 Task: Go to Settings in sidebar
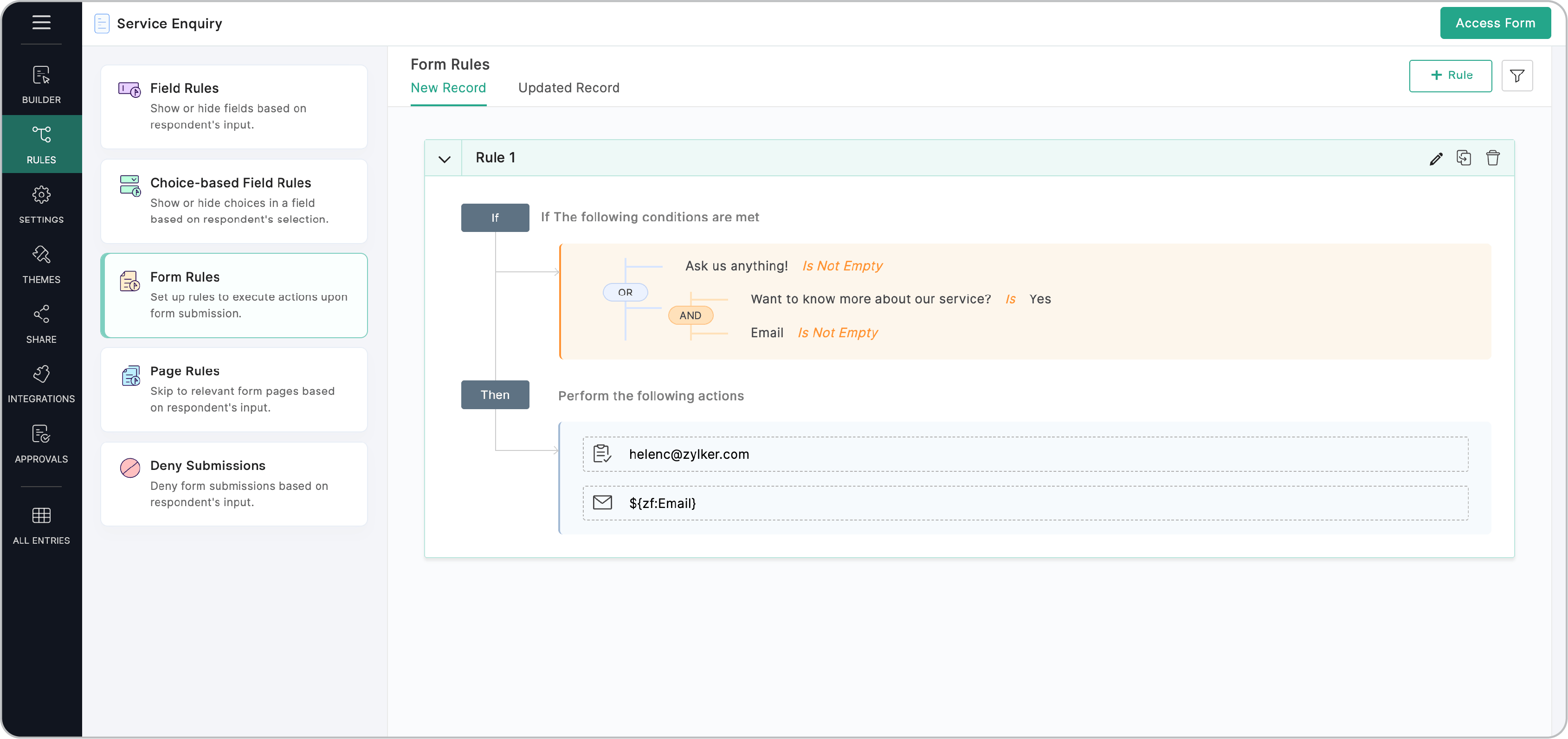click(x=41, y=205)
